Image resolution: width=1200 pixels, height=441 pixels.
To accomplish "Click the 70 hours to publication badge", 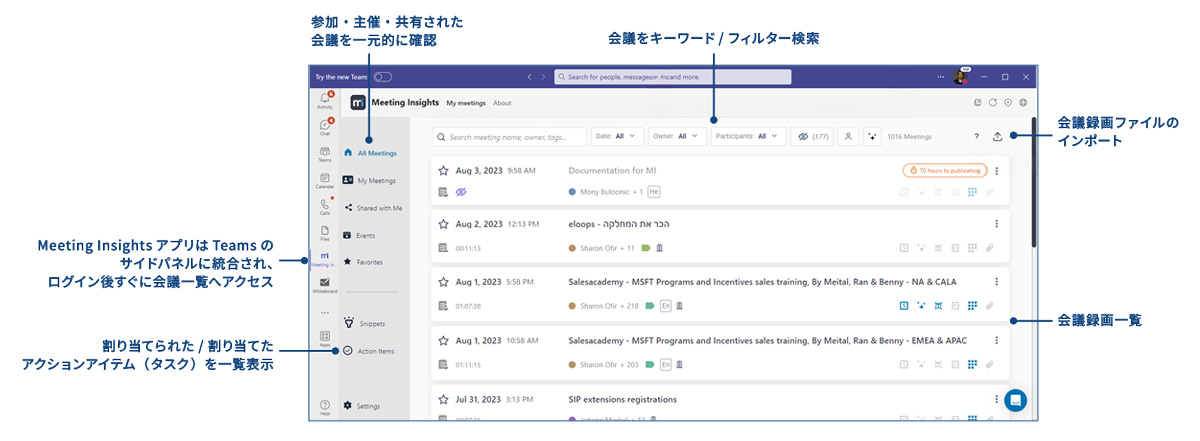I will pos(944,170).
